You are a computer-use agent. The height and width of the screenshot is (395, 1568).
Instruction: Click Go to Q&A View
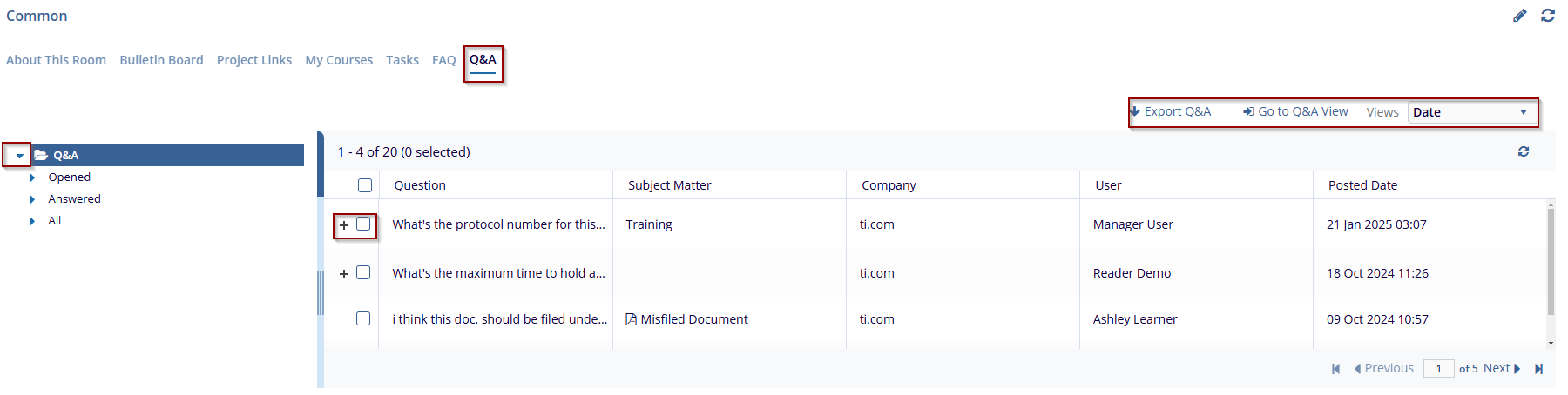(1296, 111)
